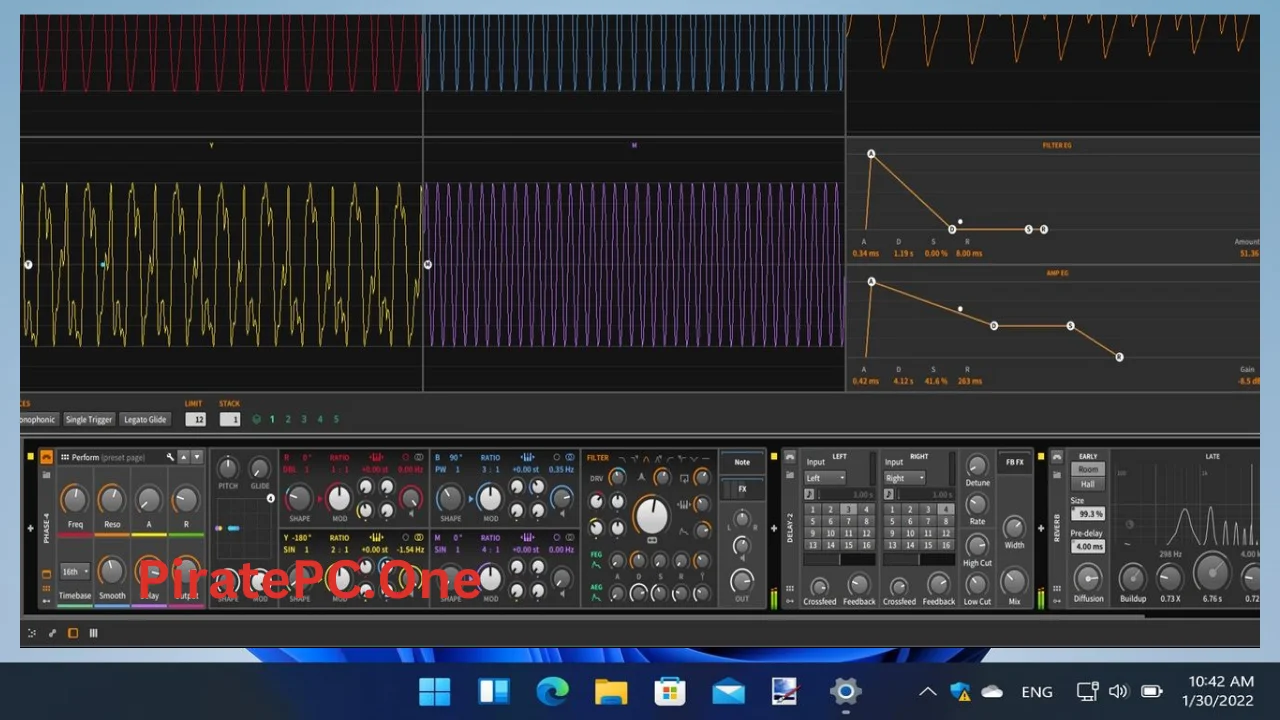Click the Delay-2 Mix knob
Image resolution: width=1280 pixels, height=720 pixels.
coord(1014,580)
